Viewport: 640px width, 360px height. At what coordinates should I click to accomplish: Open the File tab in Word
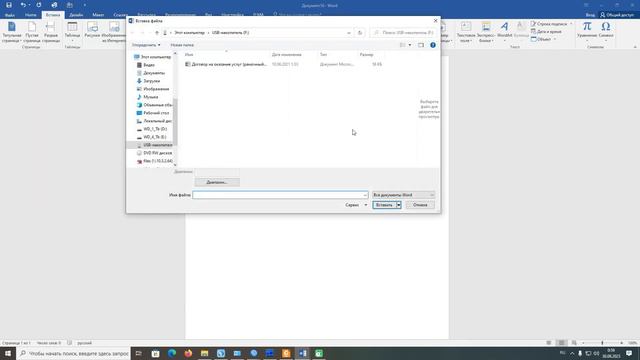(10, 15)
